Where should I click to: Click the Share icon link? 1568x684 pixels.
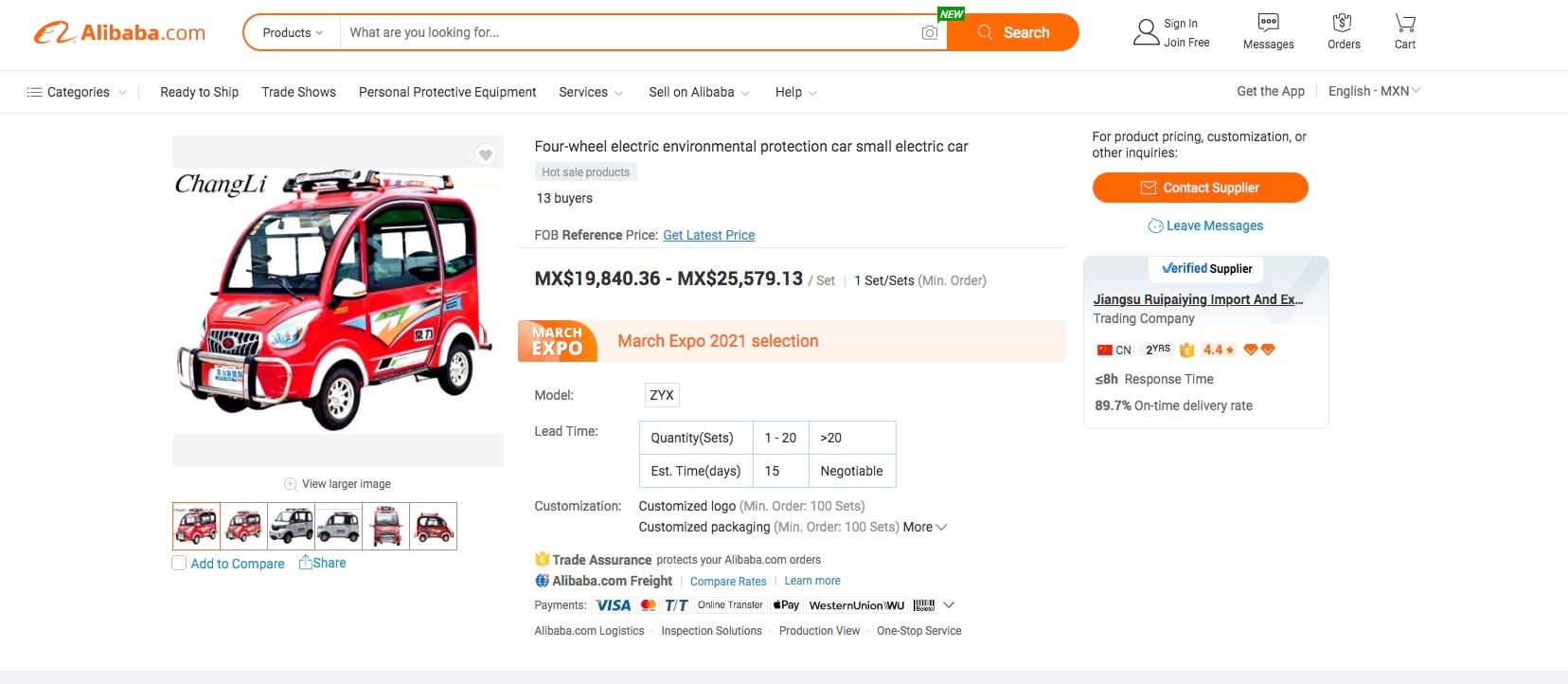click(x=306, y=563)
